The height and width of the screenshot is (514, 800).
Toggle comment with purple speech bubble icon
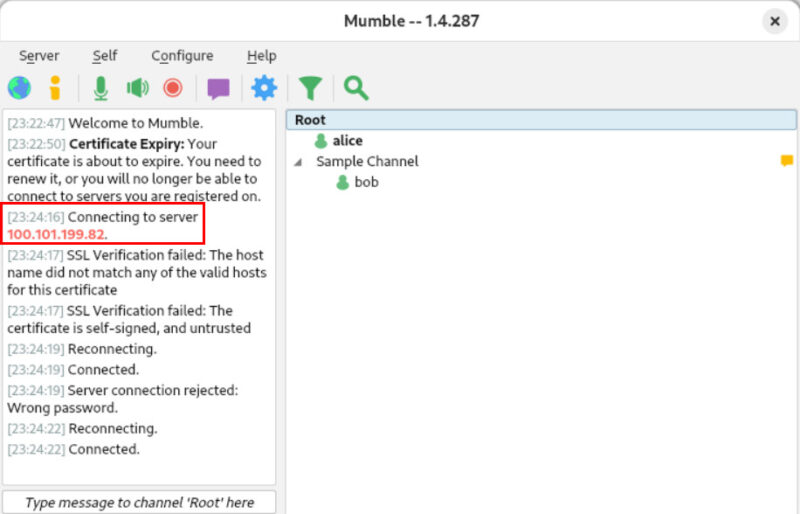click(x=218, y=89)
